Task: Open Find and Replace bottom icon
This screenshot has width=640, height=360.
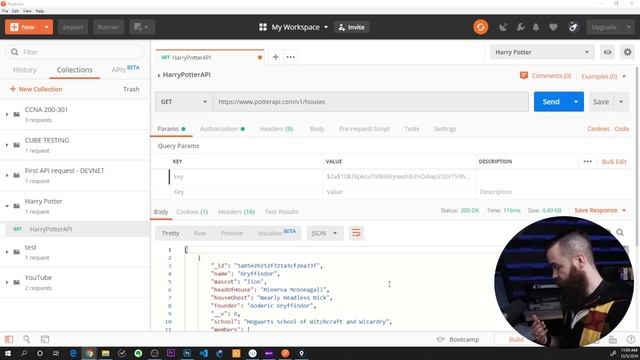Action: (27, 339)
